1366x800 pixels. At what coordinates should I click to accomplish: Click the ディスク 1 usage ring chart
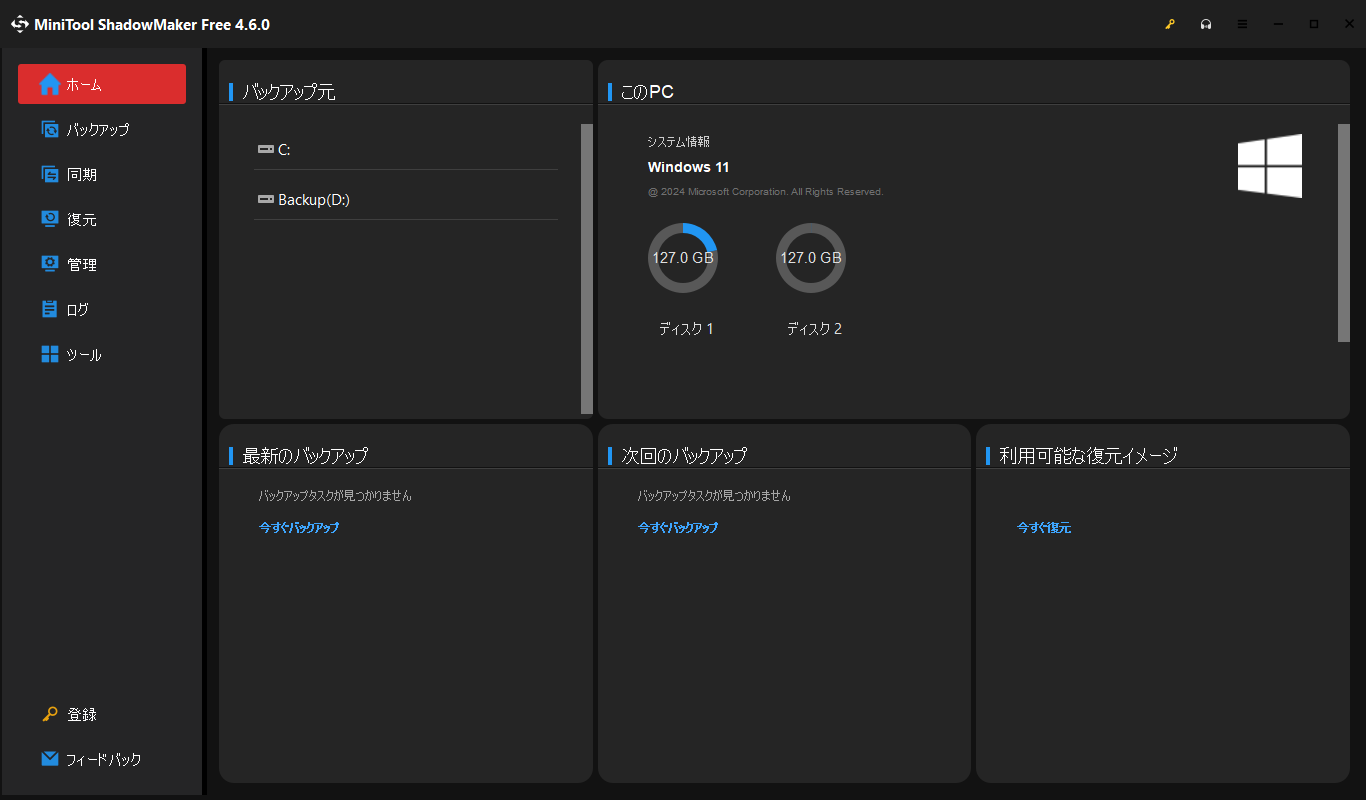coord(683,258)
